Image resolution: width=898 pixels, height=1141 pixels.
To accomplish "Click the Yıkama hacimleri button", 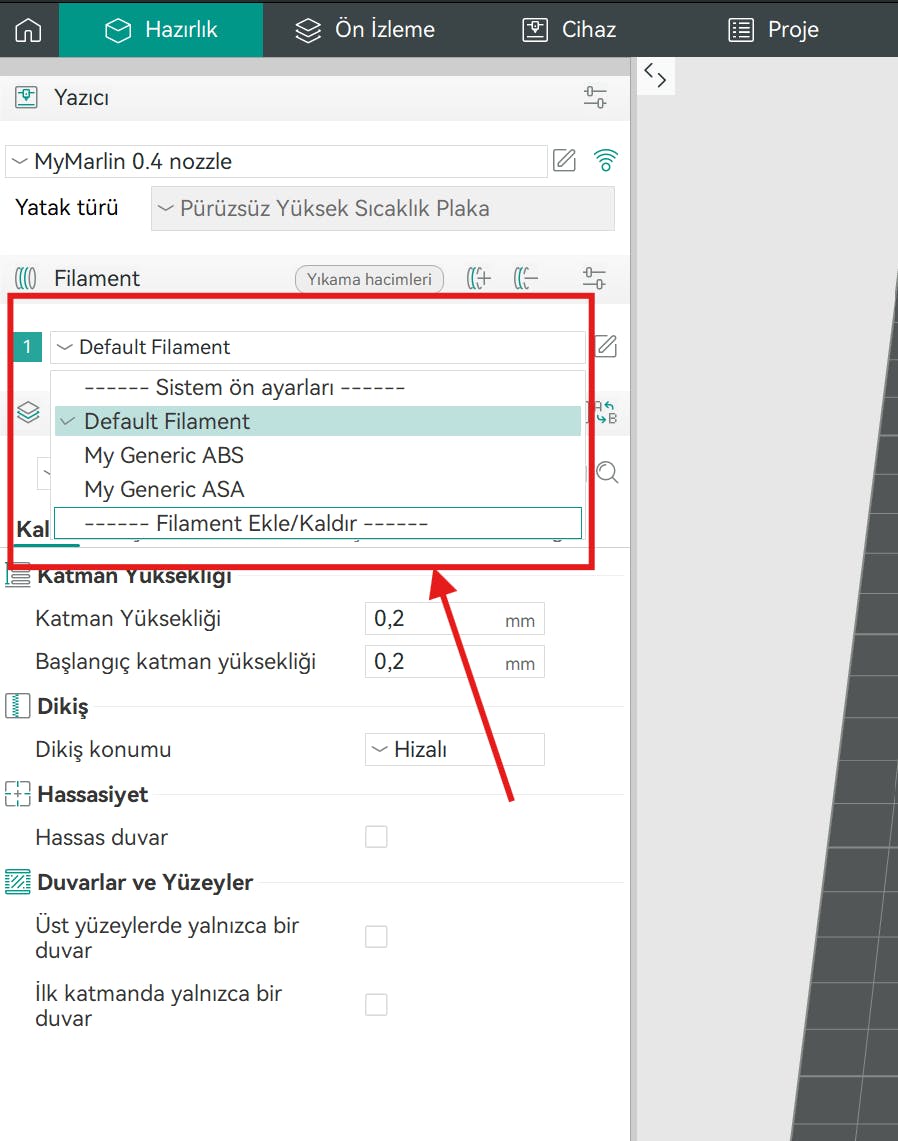I will (369, 279).
